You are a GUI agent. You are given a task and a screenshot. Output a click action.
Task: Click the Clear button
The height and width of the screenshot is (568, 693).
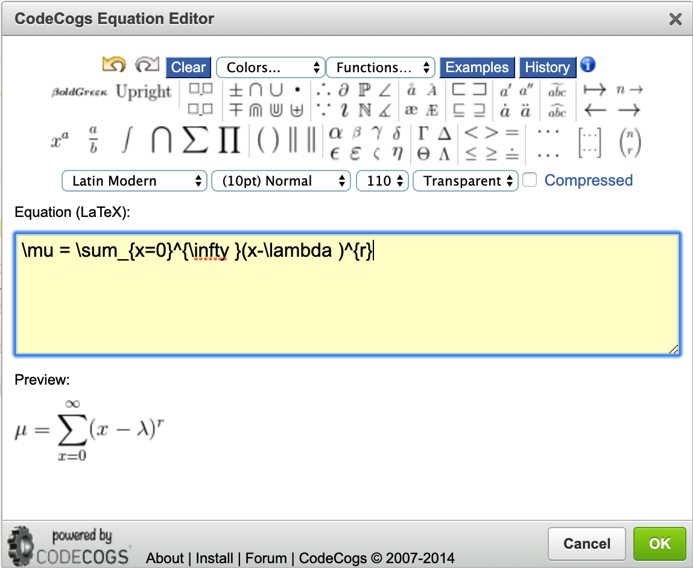188,67
